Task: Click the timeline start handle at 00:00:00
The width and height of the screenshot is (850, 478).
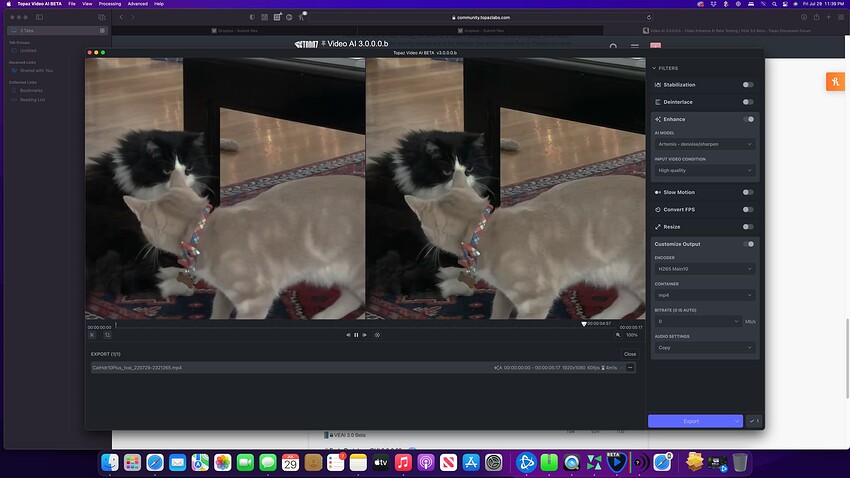Action: (115, 325)
